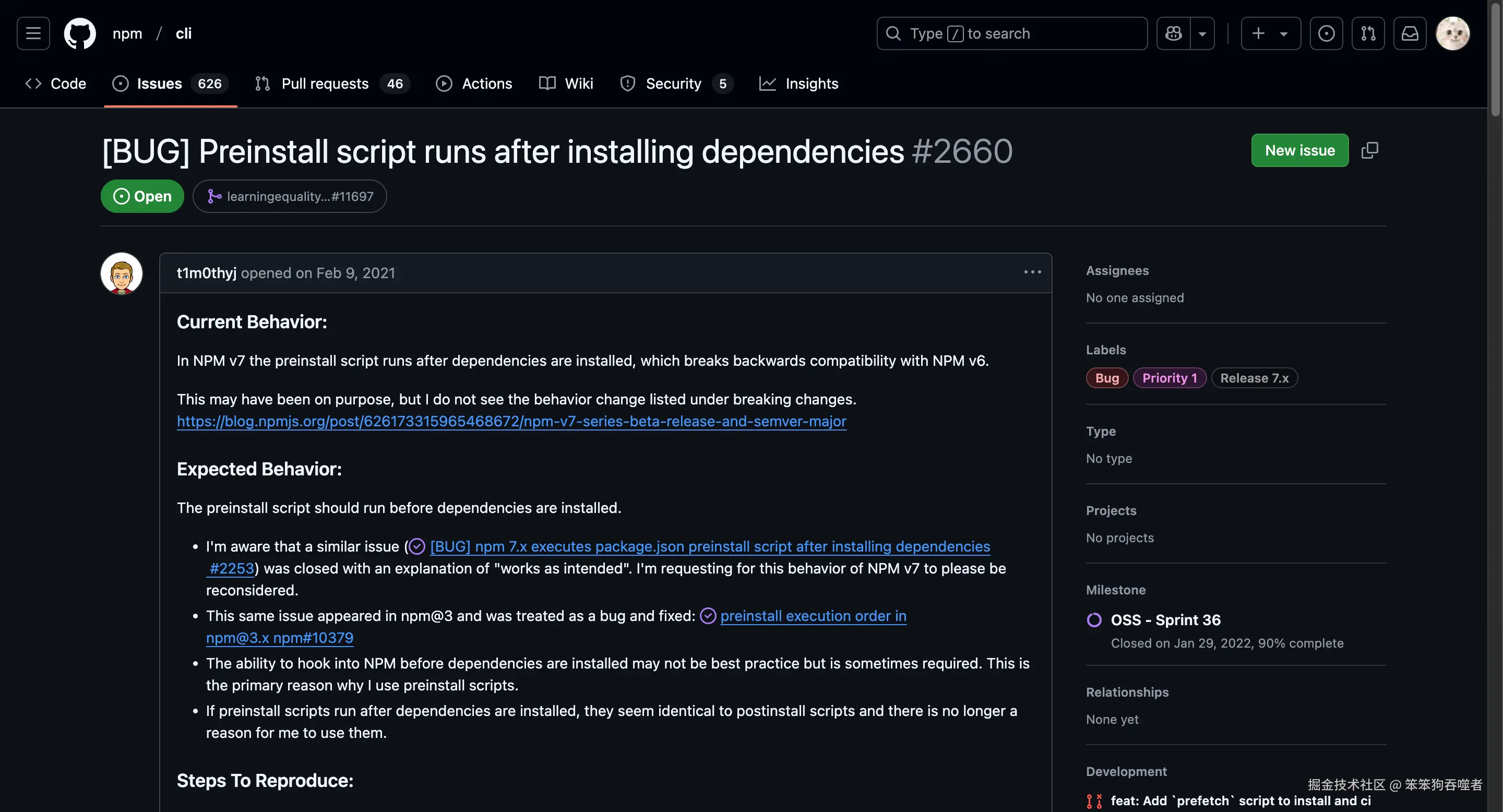Open the user profile avatar menu
Screen dimensions: 1503x812
pos(1452,33)
